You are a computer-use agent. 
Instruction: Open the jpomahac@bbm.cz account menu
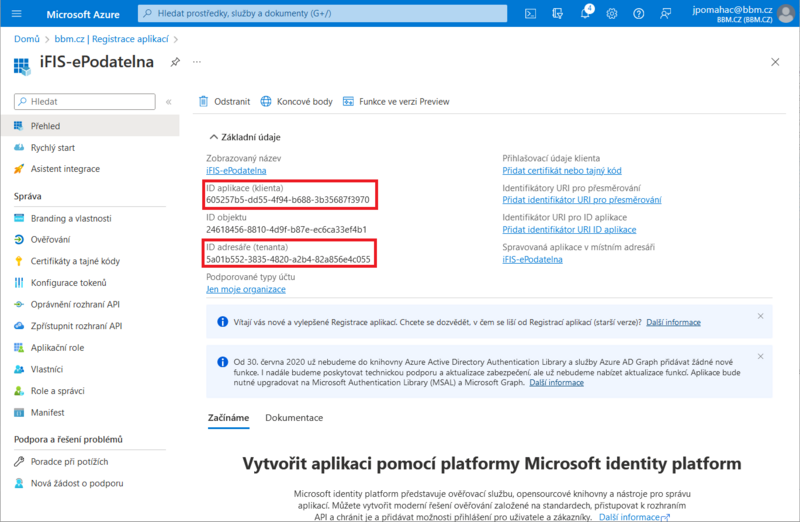(742, 14)
